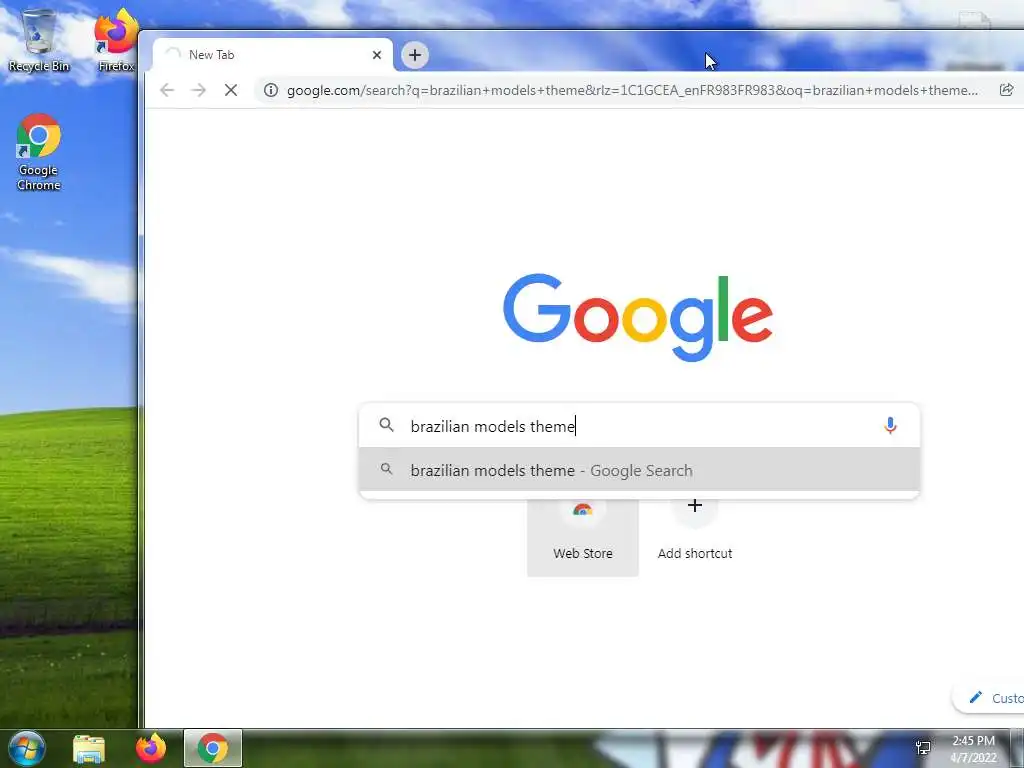Open network icon in system tray

[x=923, y=748]
